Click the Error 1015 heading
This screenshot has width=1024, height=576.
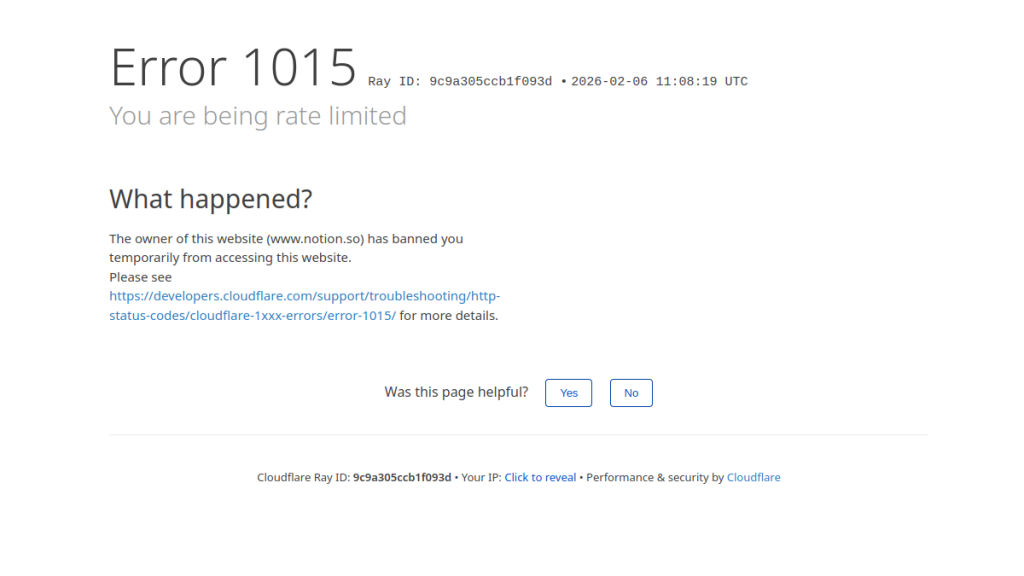click(x=233, y=68)
